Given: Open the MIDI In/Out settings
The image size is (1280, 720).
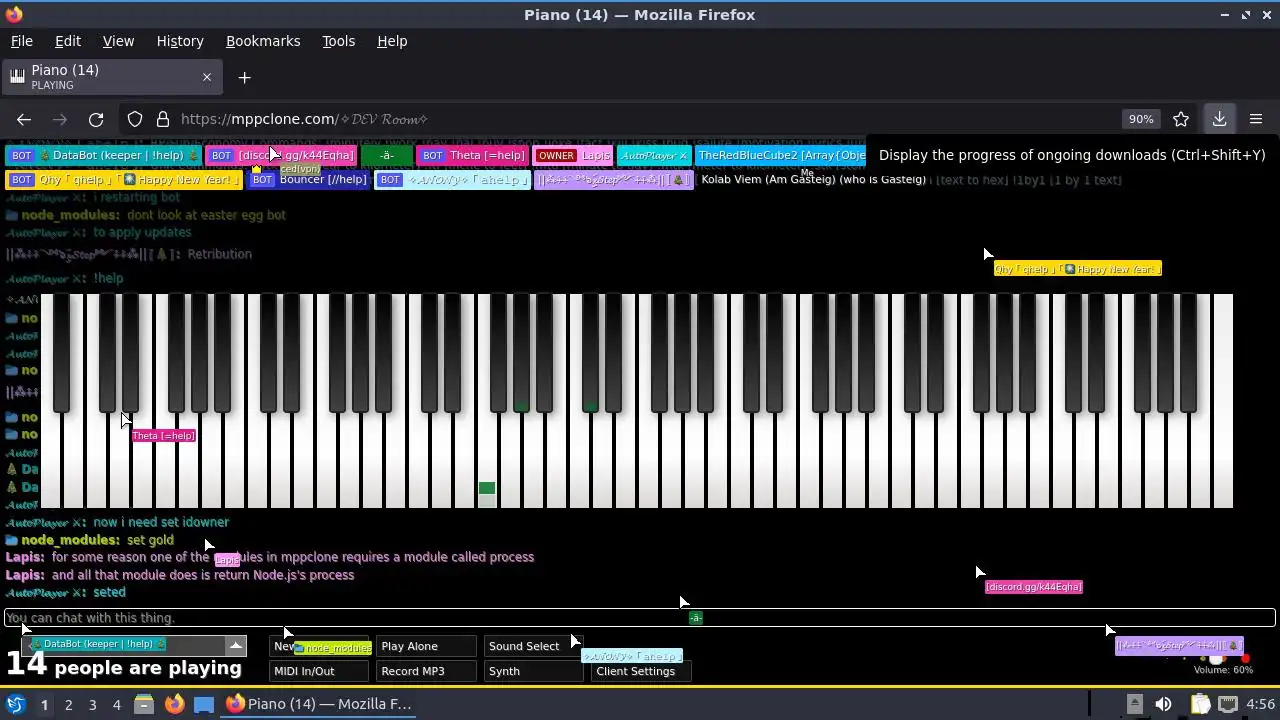Looking at the screenshot, I should [x=319, y=671].
